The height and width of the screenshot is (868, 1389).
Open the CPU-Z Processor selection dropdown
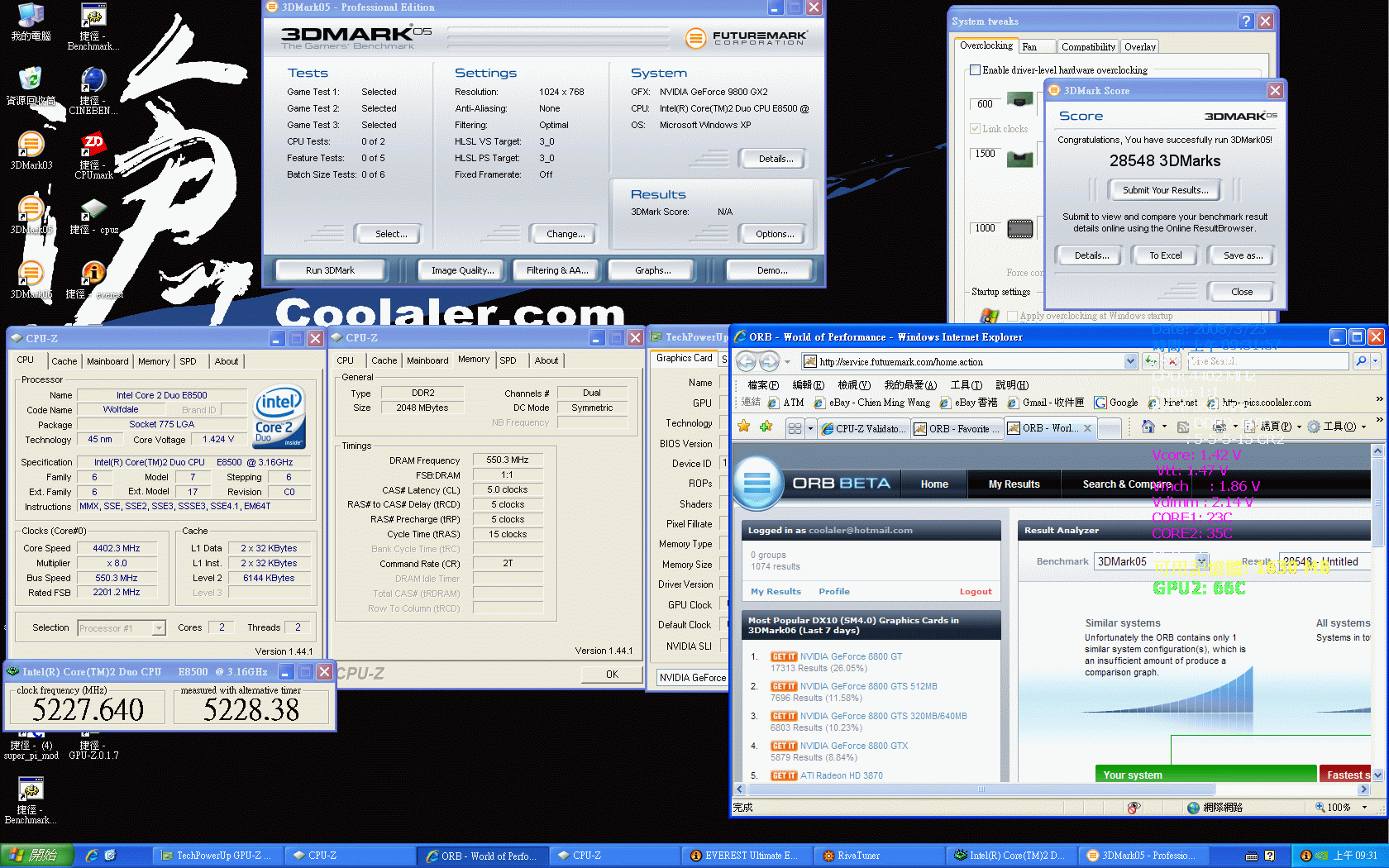click(x=159, y=628)
